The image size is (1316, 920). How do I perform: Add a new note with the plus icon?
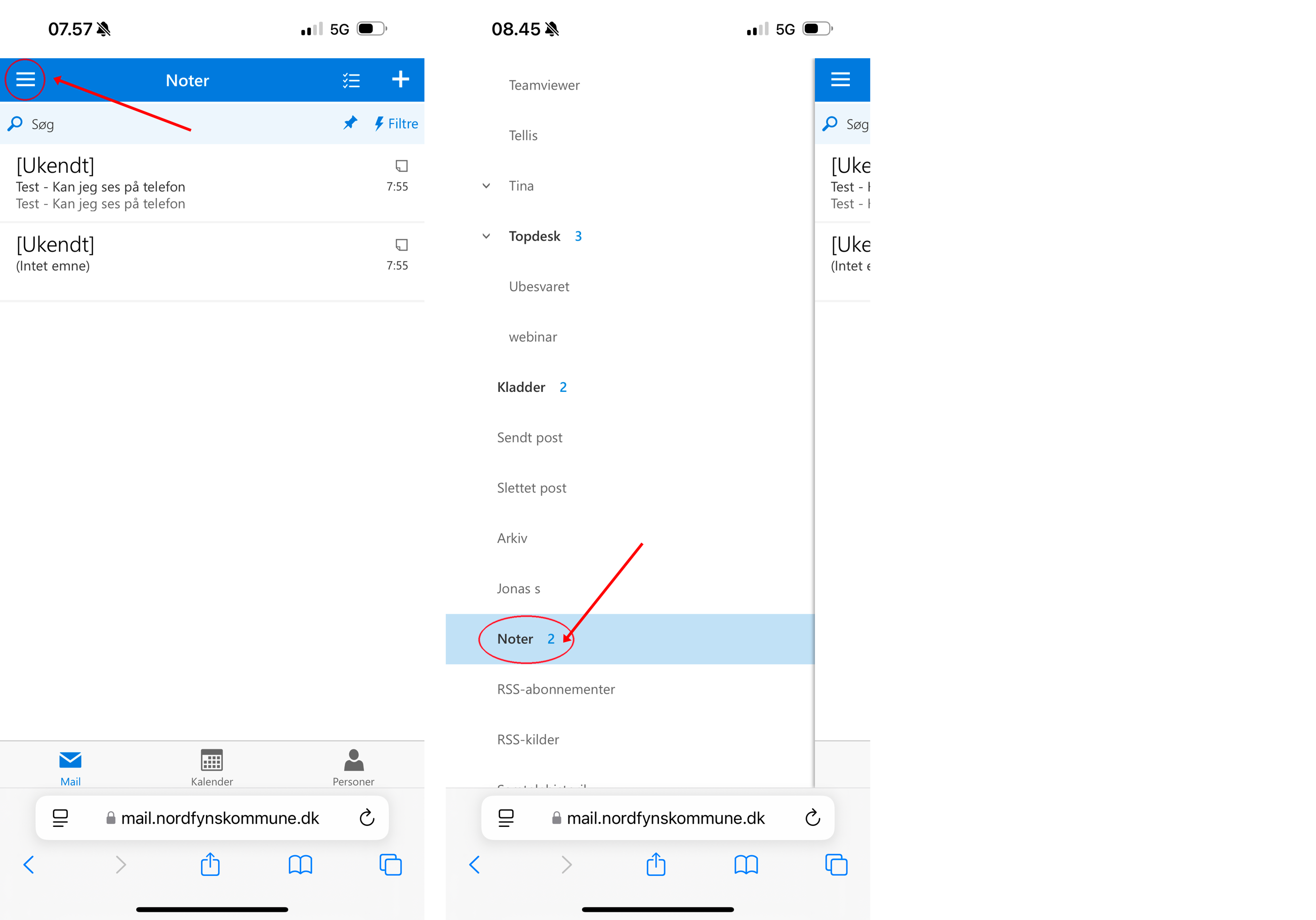click(x=401, y=79)
